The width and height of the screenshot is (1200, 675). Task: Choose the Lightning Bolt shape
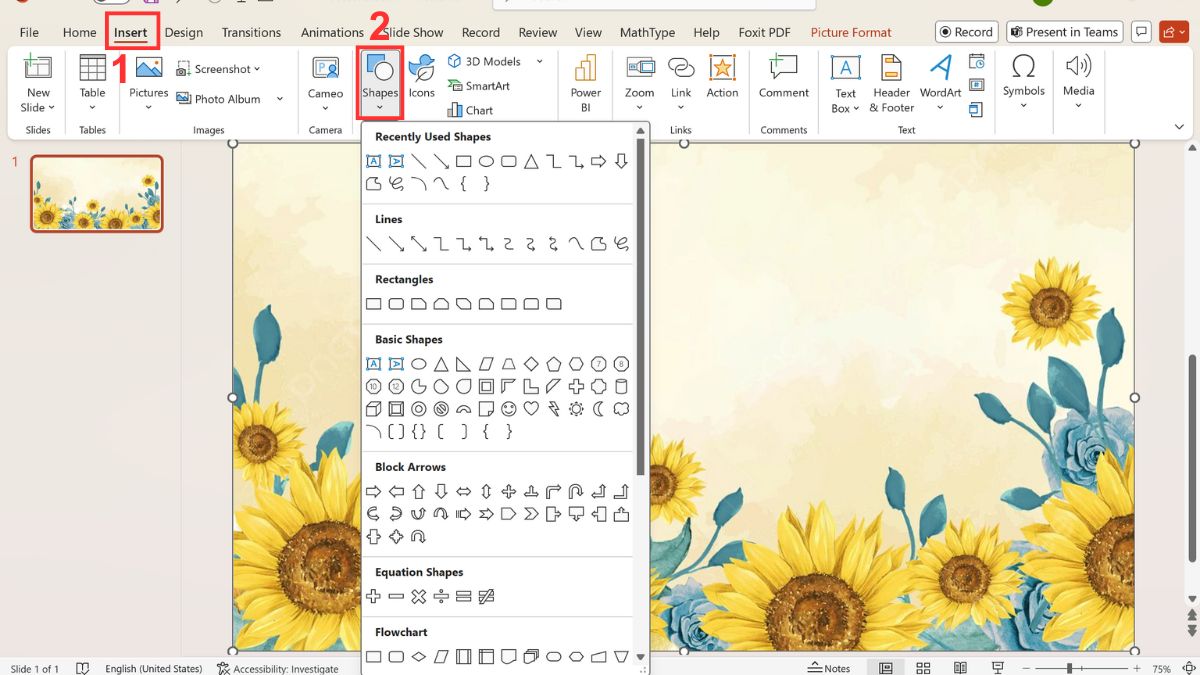point(554,409)
